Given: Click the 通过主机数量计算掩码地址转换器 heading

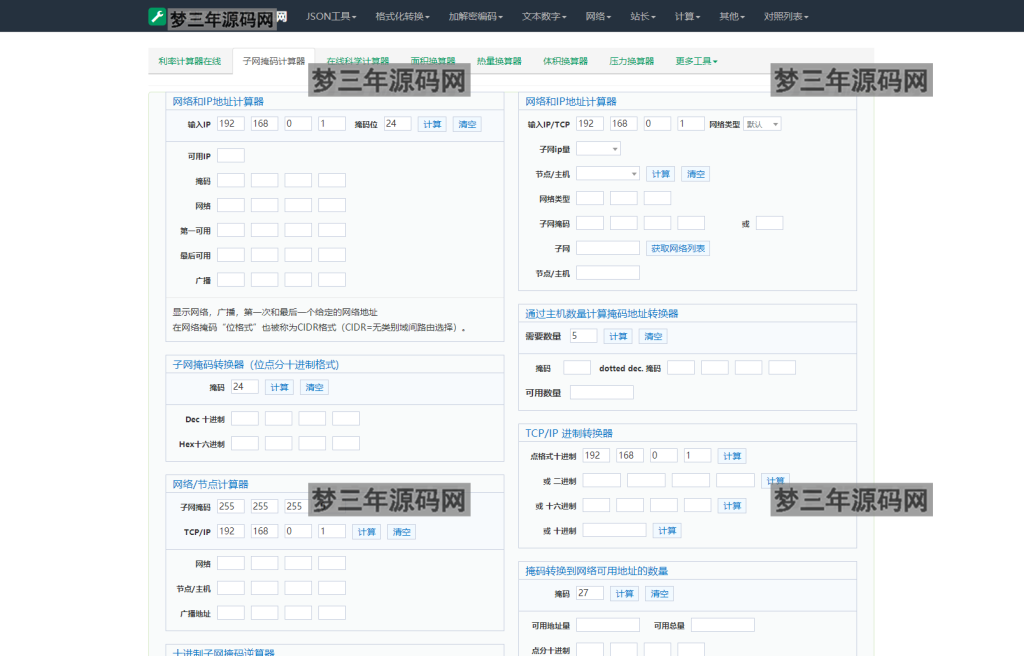Looking at the screenshot, I should [601, 314].
